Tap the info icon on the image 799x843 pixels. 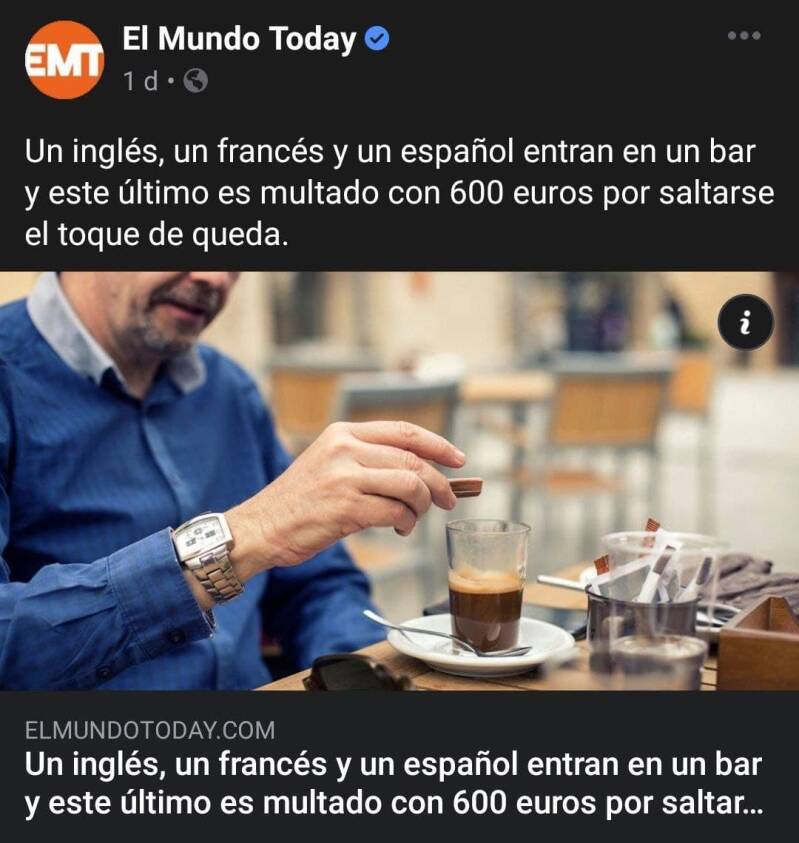point(745,323)
